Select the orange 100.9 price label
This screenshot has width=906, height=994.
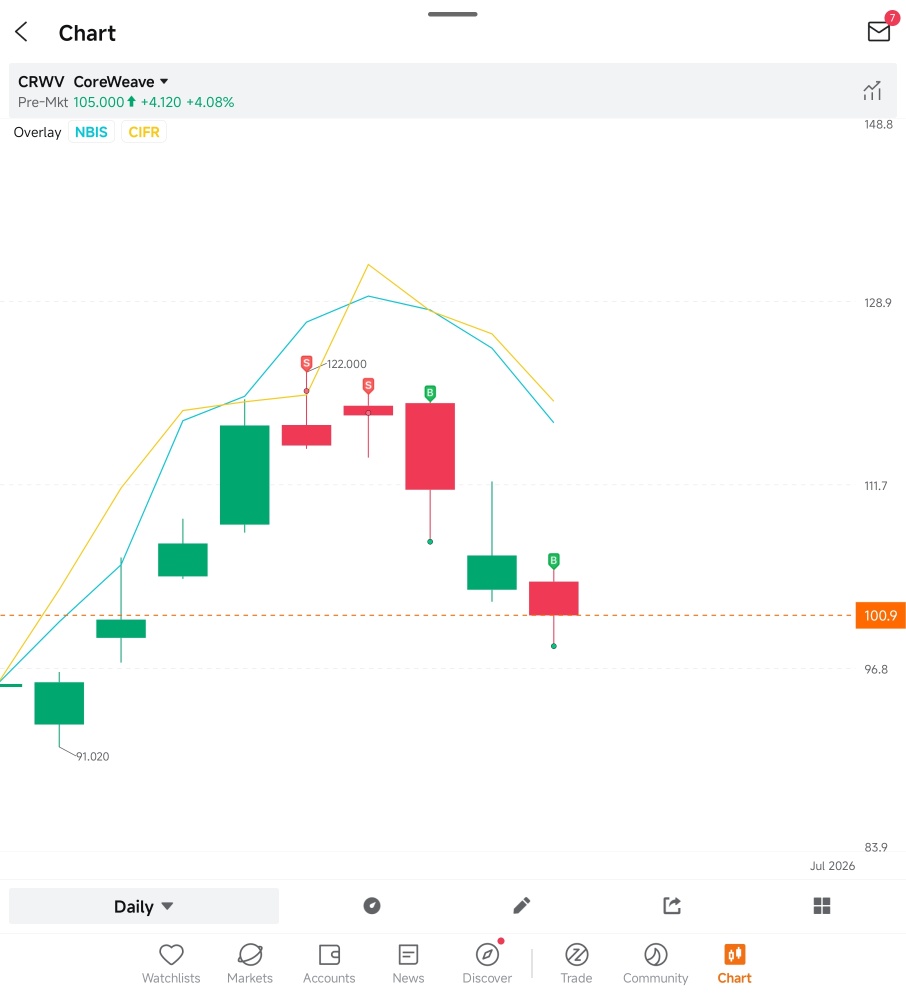(881, 616)
